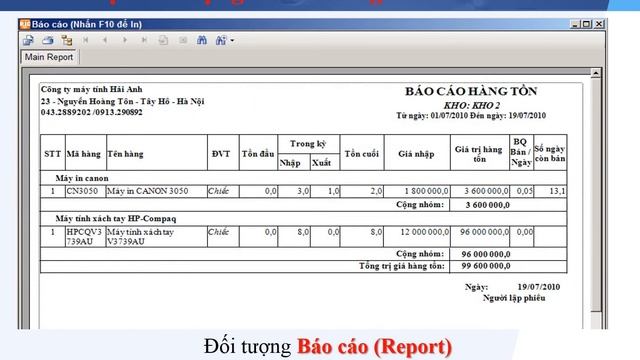The image size is (640, 360).
Task: Click the Tổng trị giá hàng tồn label
Action: (x=402, y=266)
